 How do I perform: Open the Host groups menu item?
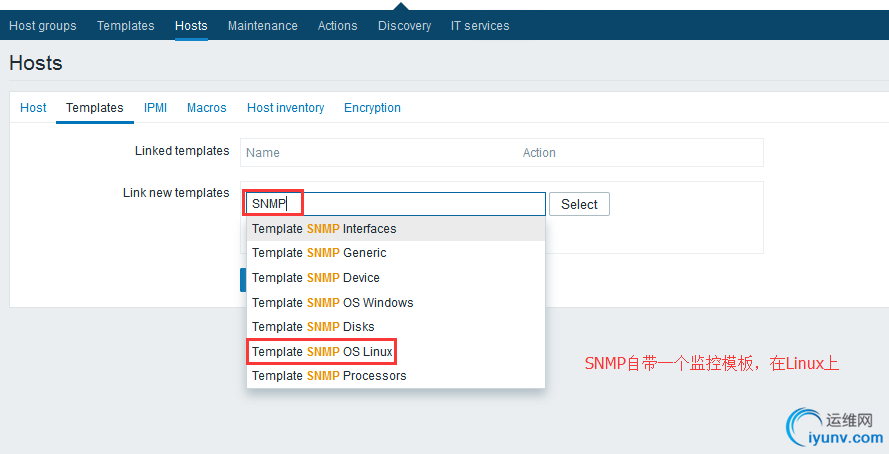(x=42, y=26)
